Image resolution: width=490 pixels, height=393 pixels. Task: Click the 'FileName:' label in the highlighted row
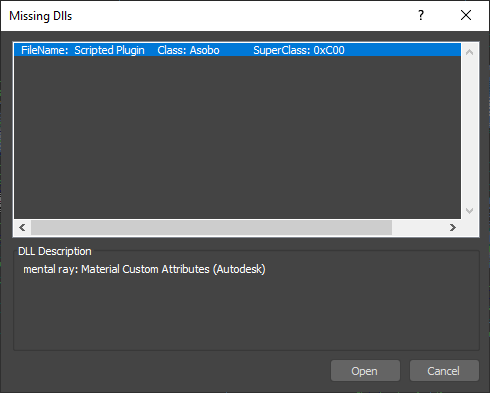(x=45, y=50)
